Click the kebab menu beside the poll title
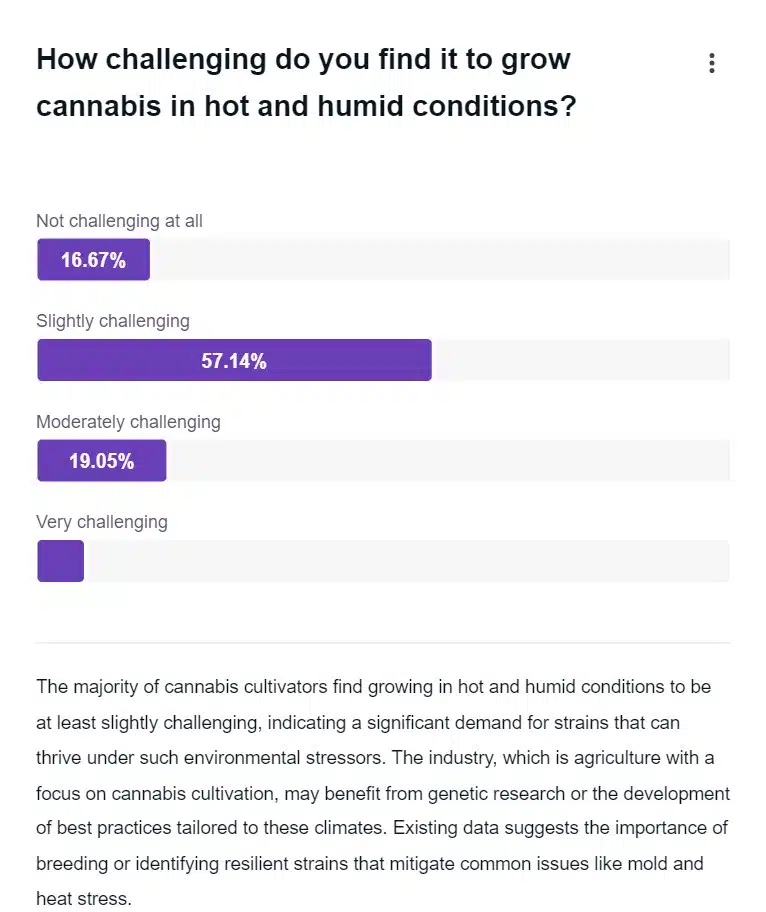 712,63
